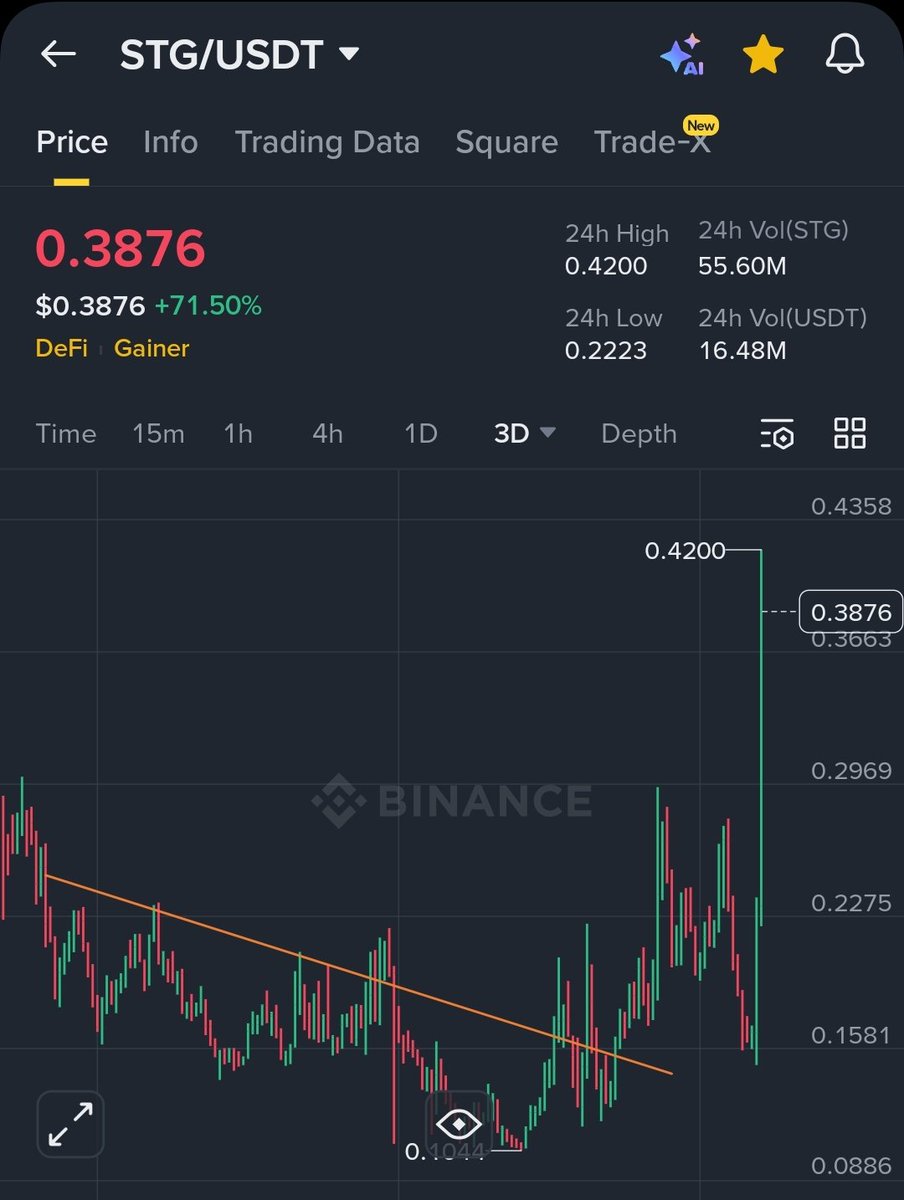Toggle the eye visibility icon on chart
The image size is (904, 1200).
coord(458,1124)
